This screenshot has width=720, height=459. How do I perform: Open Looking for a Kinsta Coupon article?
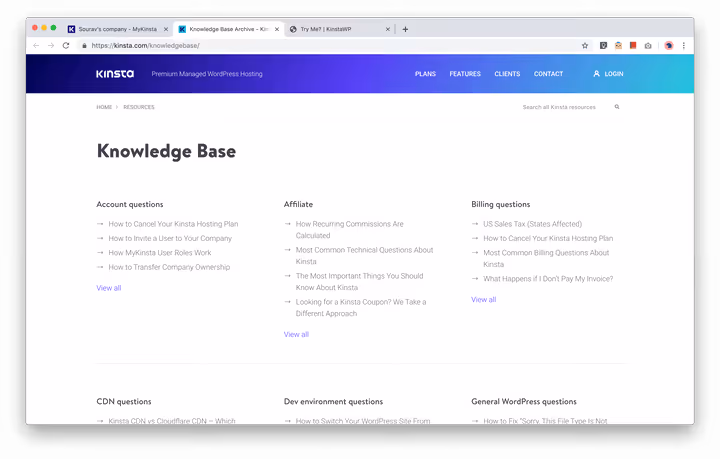361,308
